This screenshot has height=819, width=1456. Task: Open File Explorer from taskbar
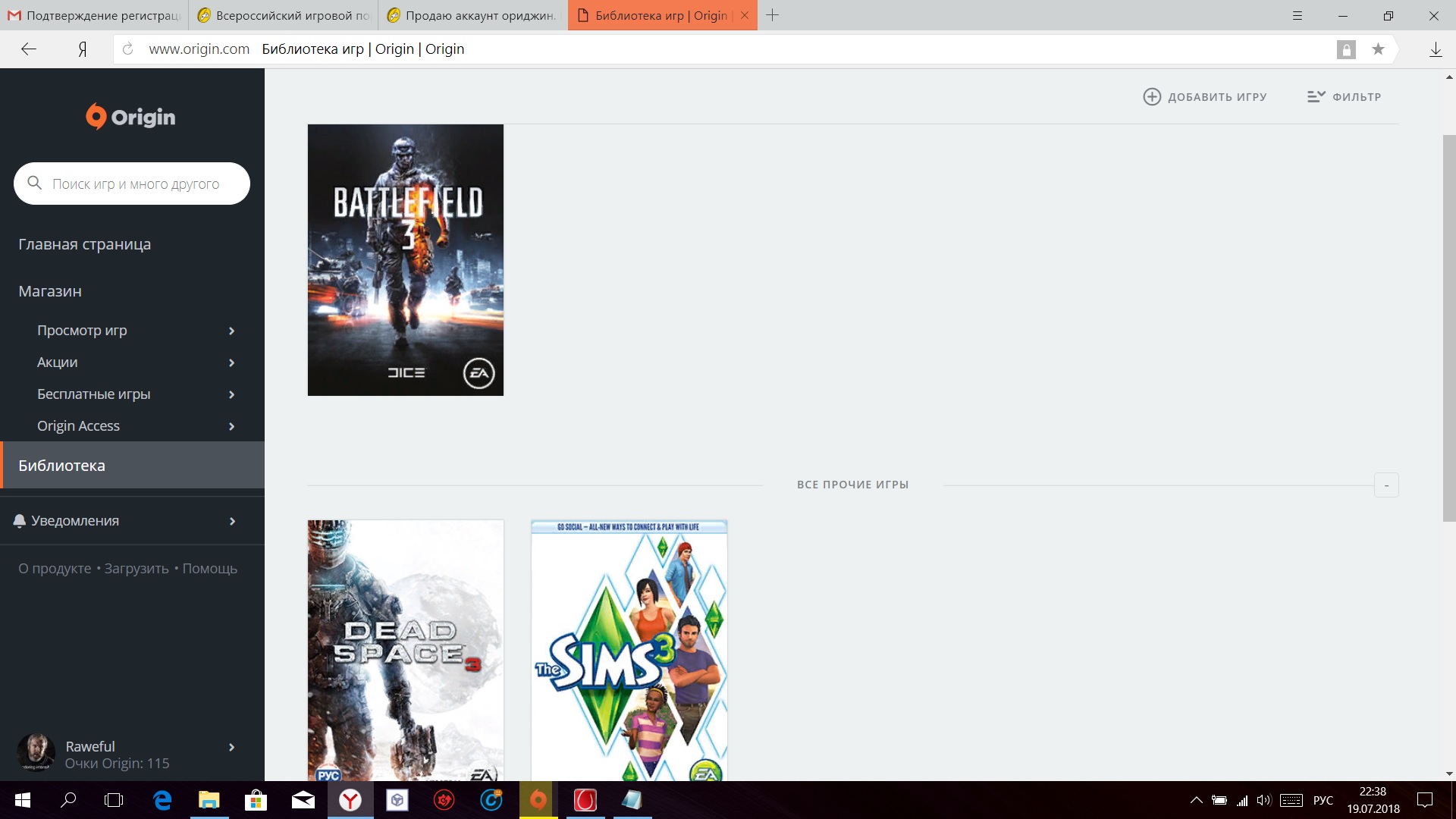(x=209, y=800)
